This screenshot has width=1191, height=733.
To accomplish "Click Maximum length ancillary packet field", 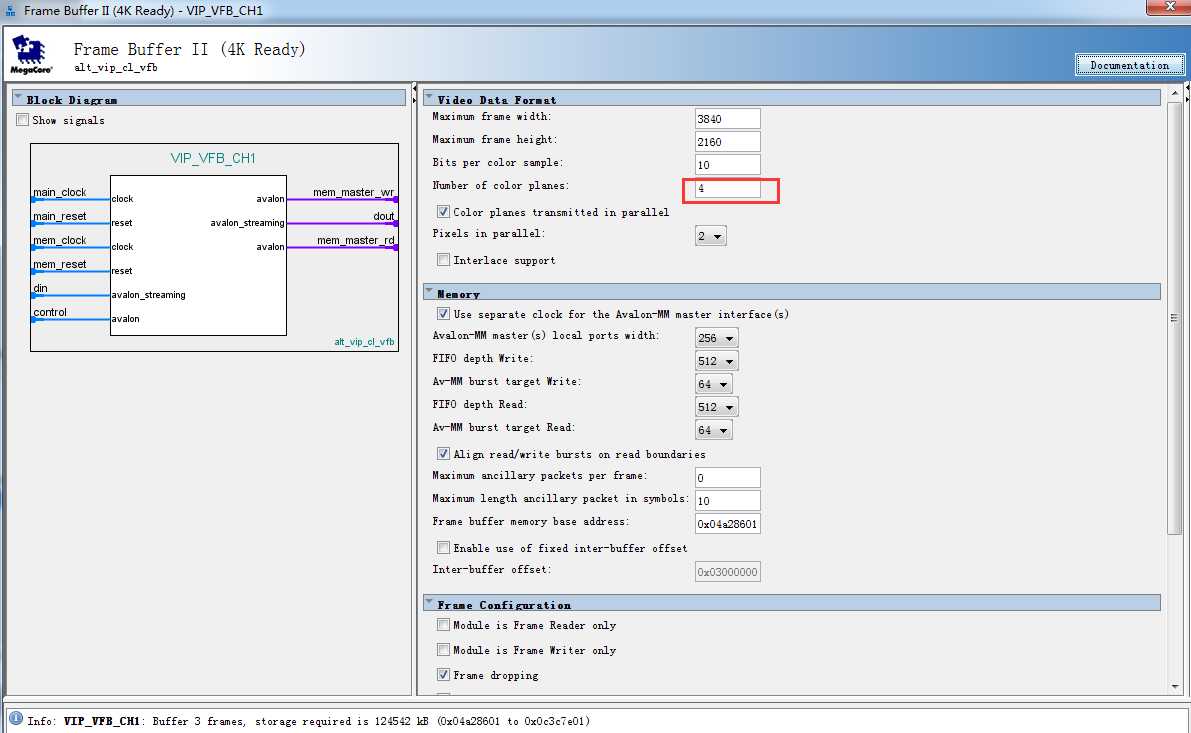I will [728, 501].
